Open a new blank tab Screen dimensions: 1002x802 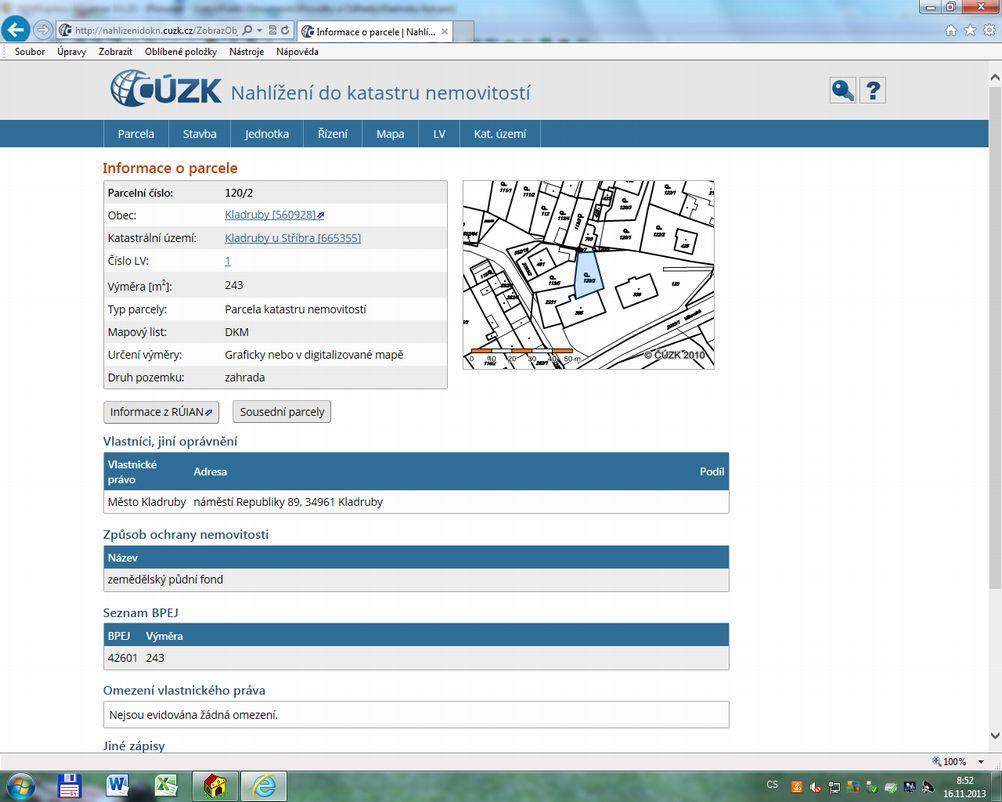point(463,31)
